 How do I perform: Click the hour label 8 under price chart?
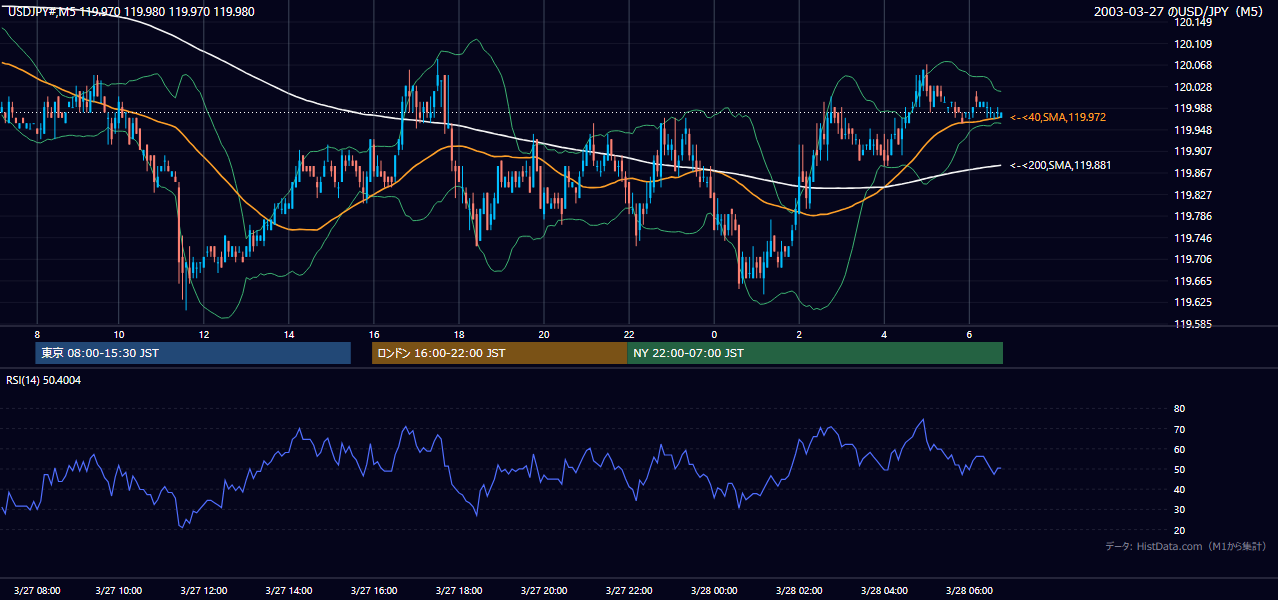(x=37, y=333)
